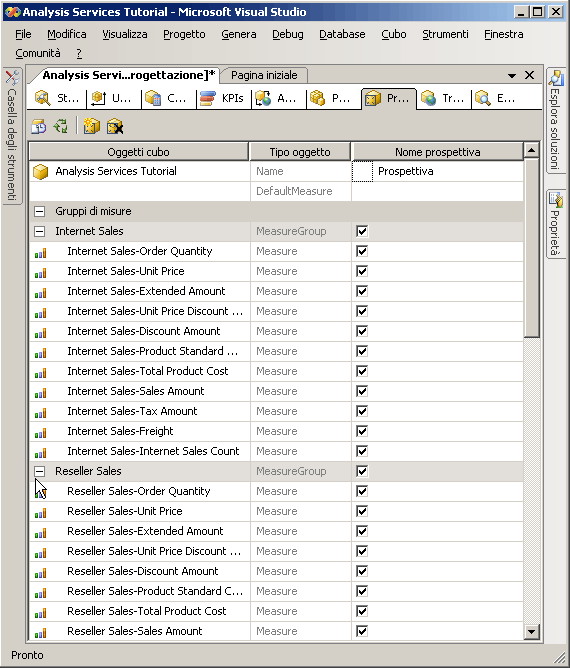This screenshot has width=570, height=668.
Task: Open the active files dropdown arrow
Action: (512, 76)
